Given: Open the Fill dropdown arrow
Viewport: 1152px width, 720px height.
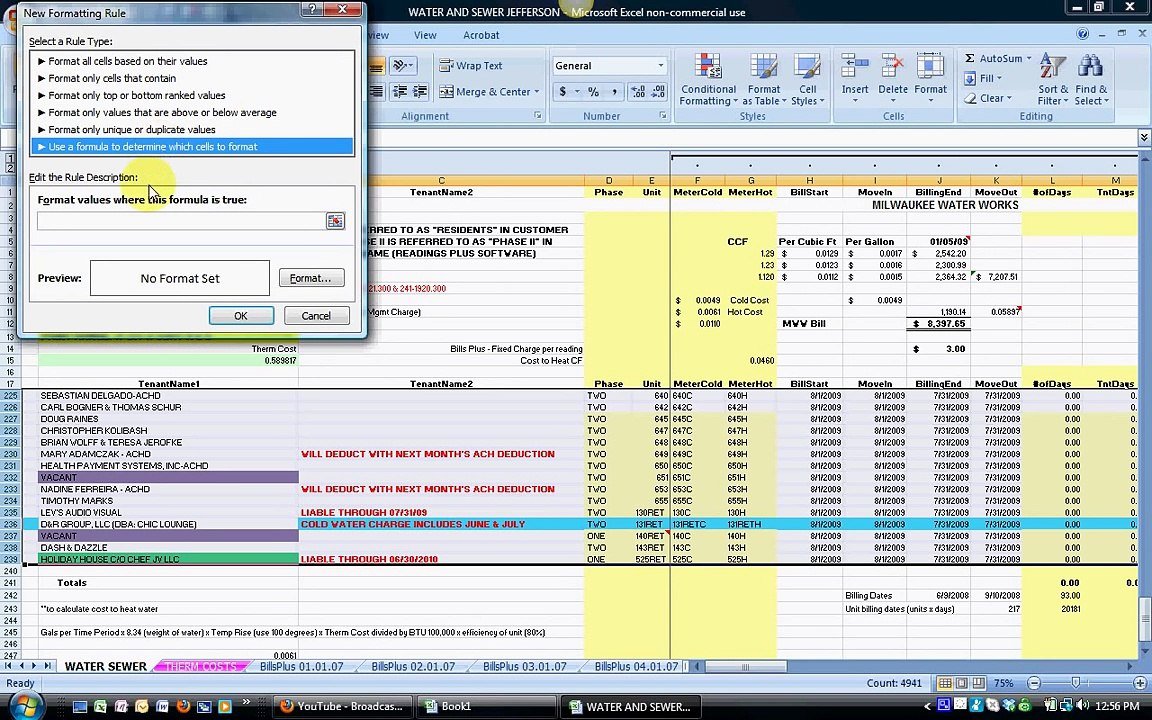Looking at the screenshot, I should tap(999, 79).
